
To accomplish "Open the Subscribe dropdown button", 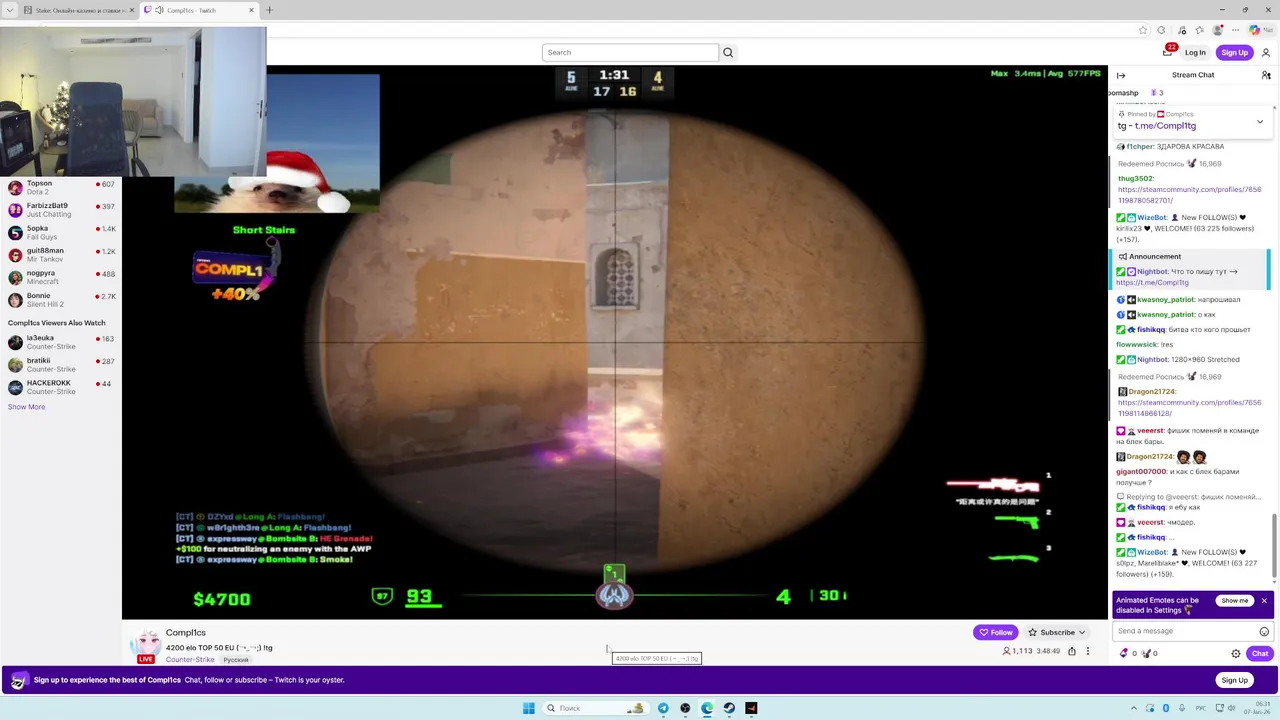I will [x=1058, y=632].
